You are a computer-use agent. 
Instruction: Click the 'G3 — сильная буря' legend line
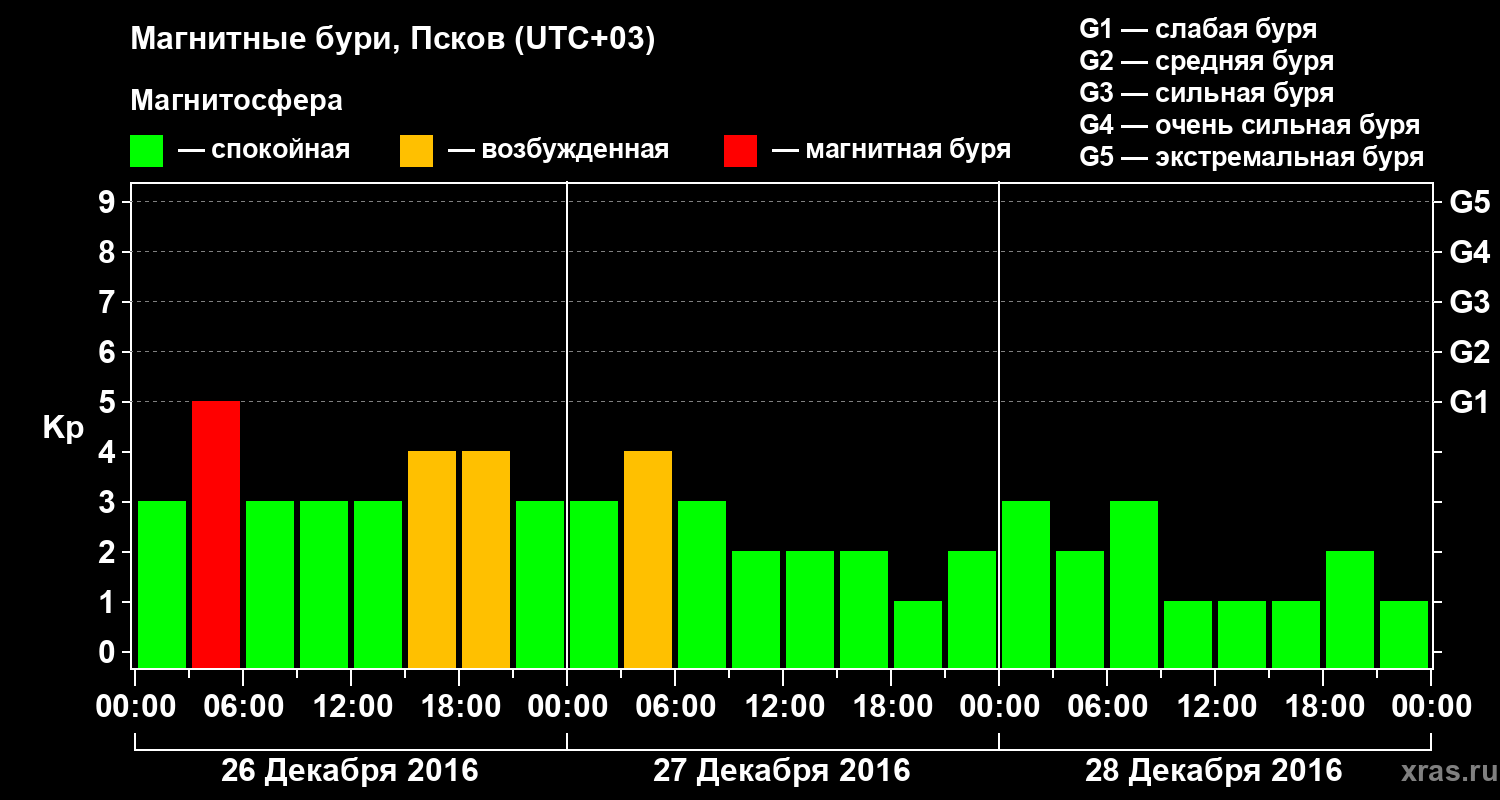(1206, 93)
